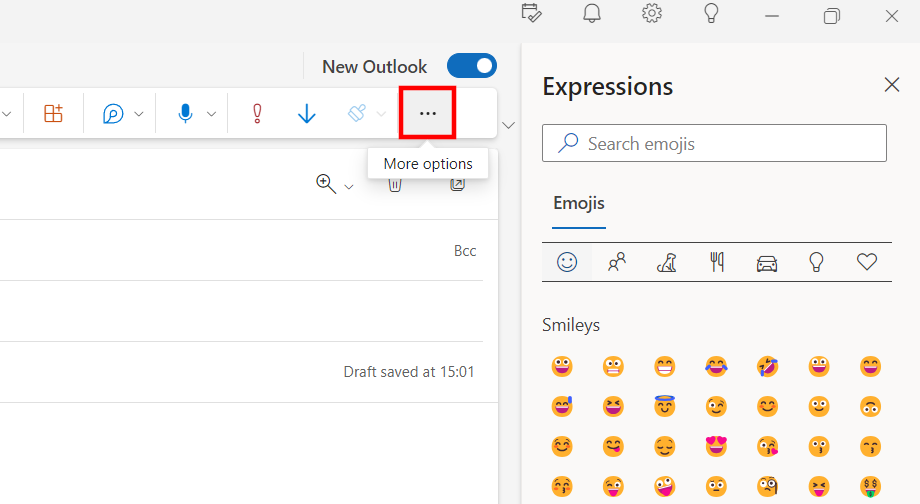Insert the flushed straight-mouth face emoji
This screenshot has width=920, height=504.
[x=716, y=486]
